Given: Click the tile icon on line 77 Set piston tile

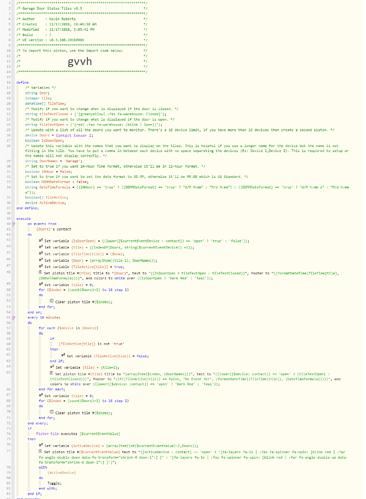Looking at the screenshot, I should [41, 451].
